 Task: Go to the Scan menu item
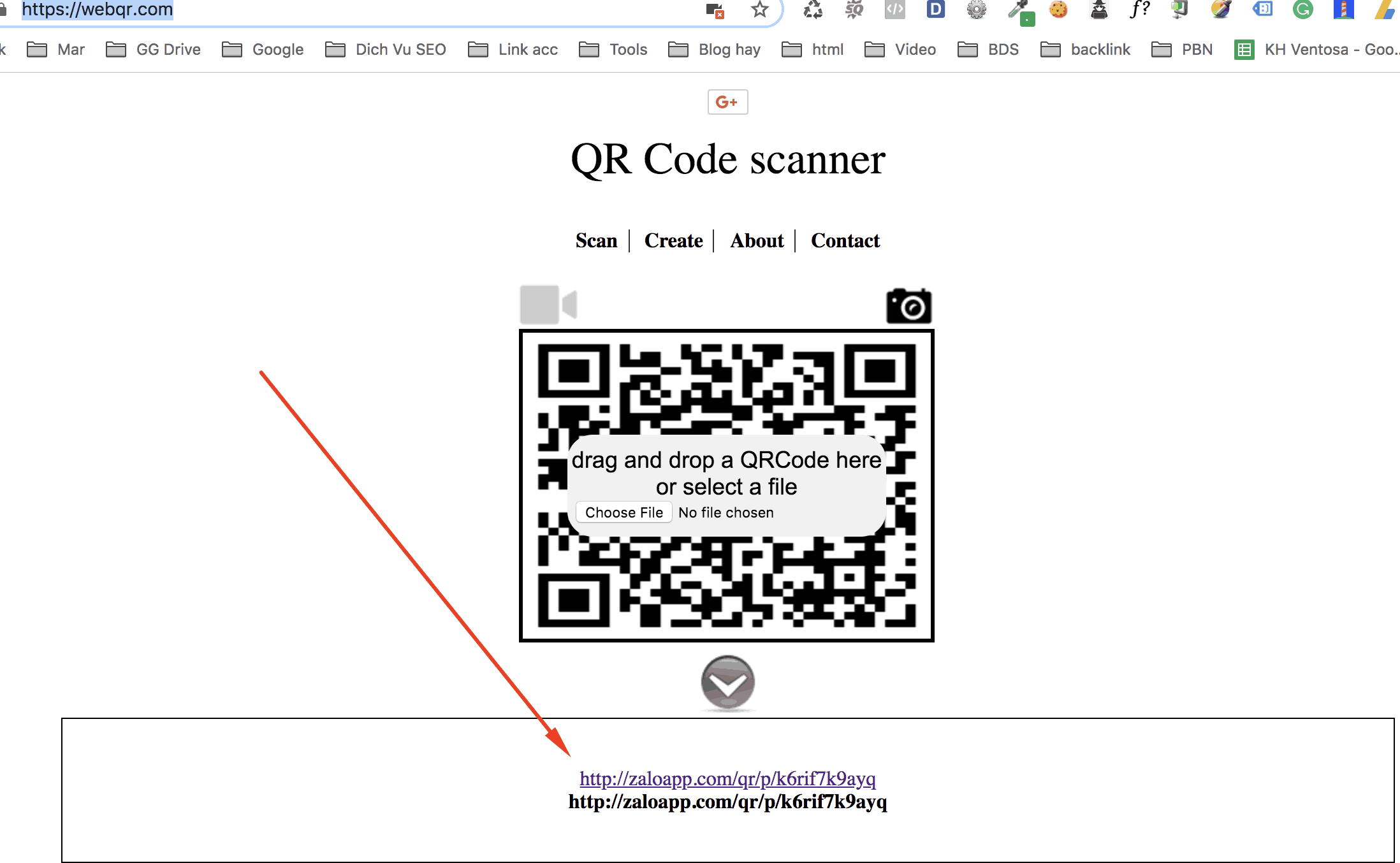pyautogui.click(x=596, y=240)
